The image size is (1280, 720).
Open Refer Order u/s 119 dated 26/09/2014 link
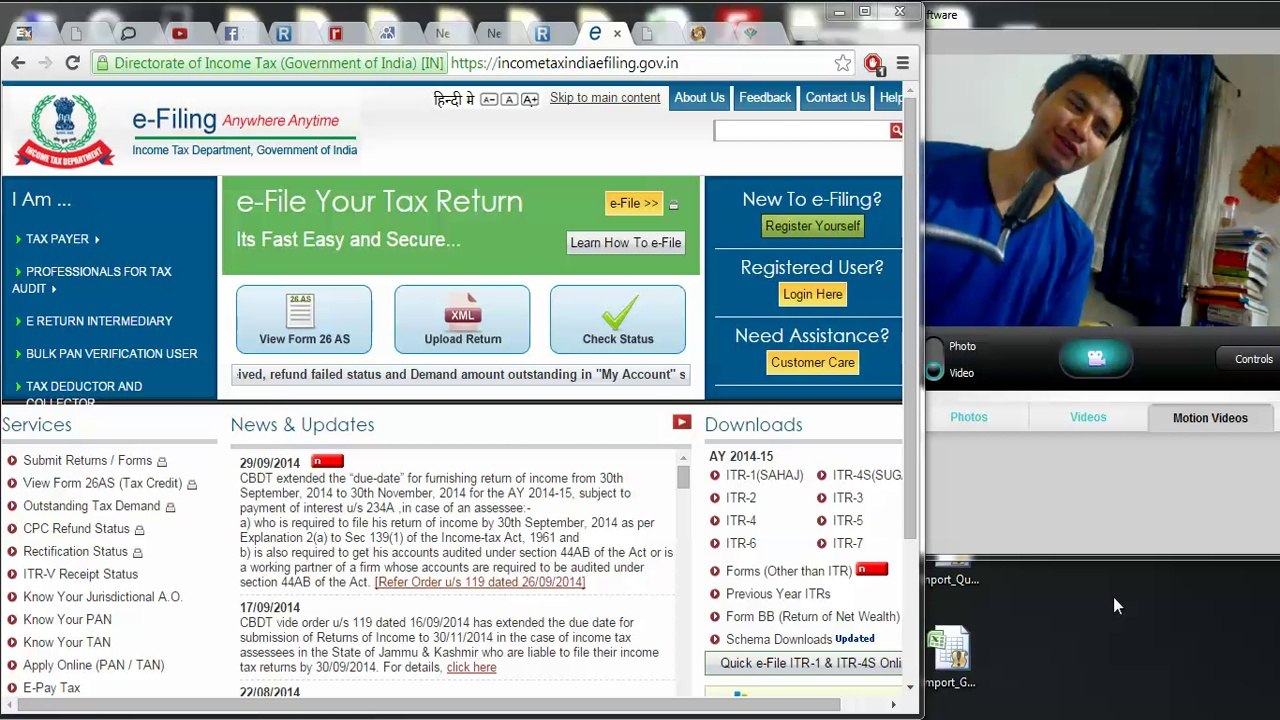tap(480, 582)
